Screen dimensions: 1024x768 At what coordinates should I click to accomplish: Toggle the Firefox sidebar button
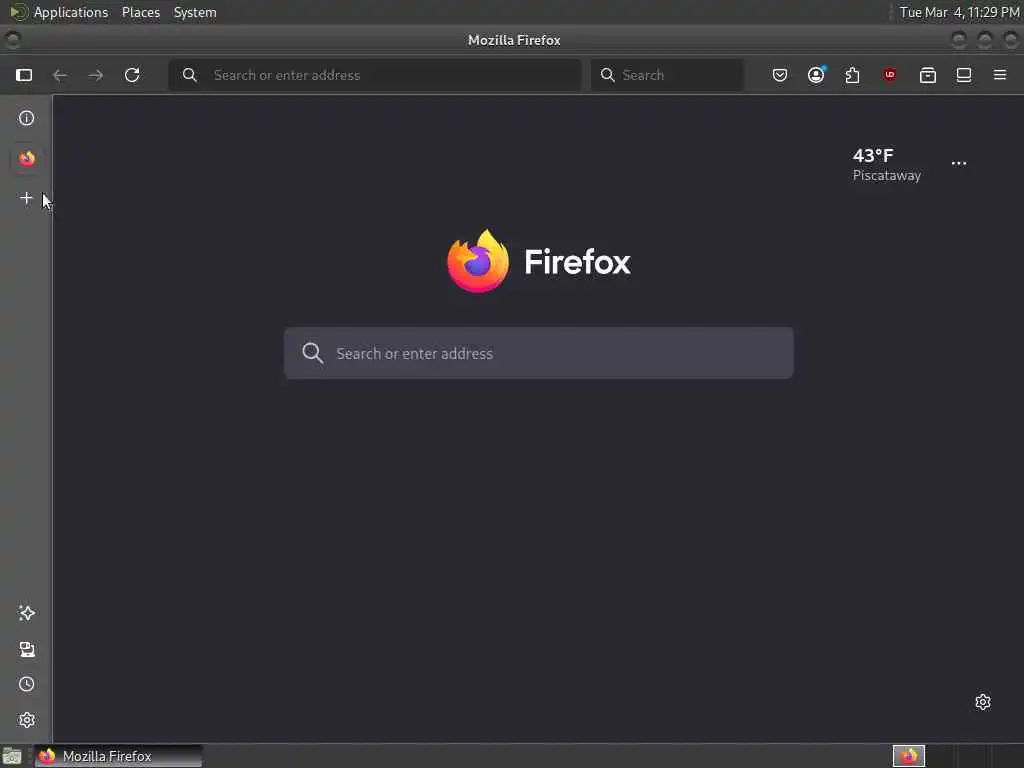click(x=24, y=75)
